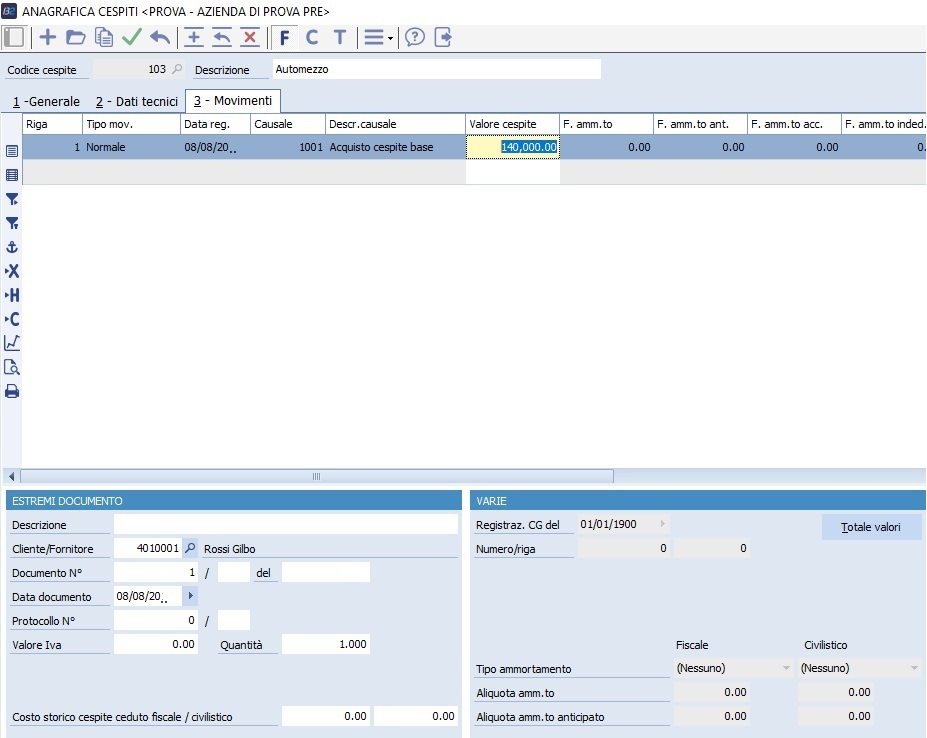The height and width of the screenshot is (738, 927).
Task: Toggle the T mode button in toolbar
Action: (340, 38)
